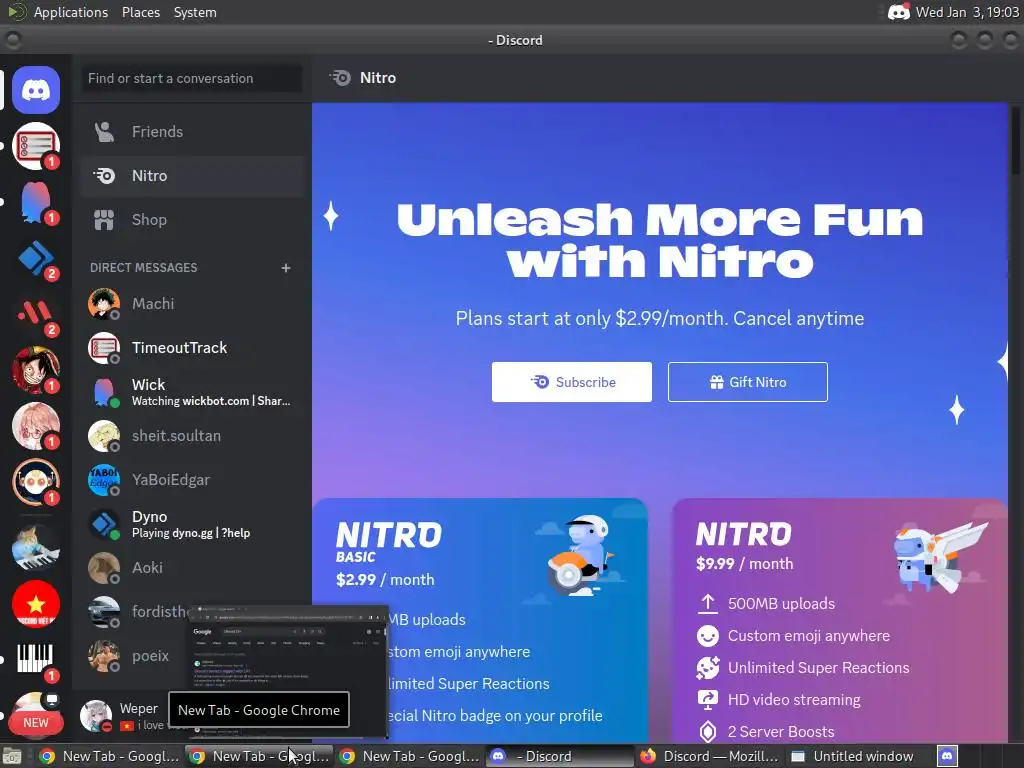
Task: Click the Subscribe button
Action: (571, 382)
